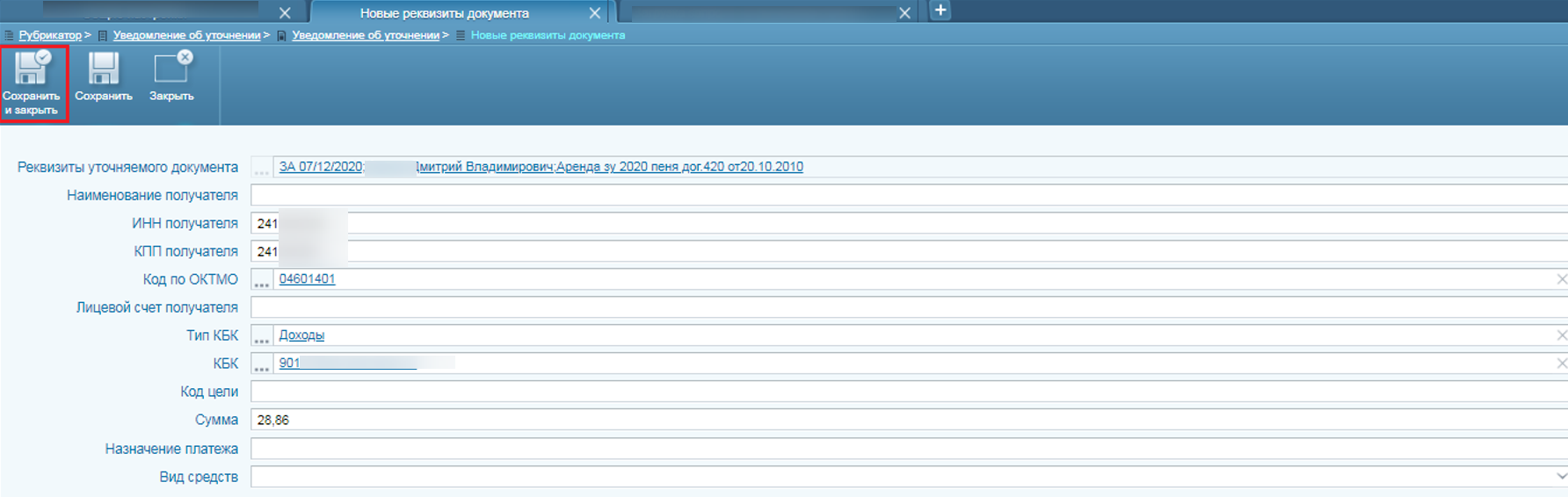The height and width of the screenshot is (497, 1568).
Task: Open the КБК lookup ellipsis button
Action: (x=261, y=364)
